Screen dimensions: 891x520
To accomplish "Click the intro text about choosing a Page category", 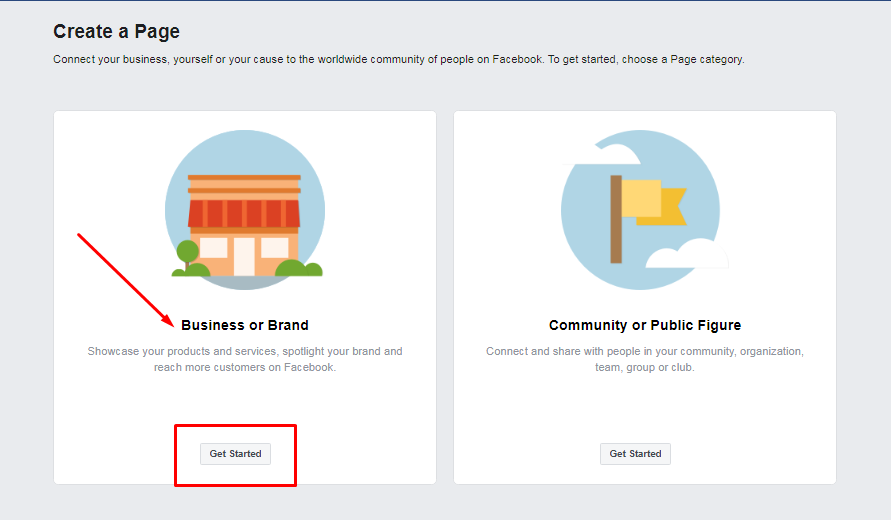I will coord(398,59).
